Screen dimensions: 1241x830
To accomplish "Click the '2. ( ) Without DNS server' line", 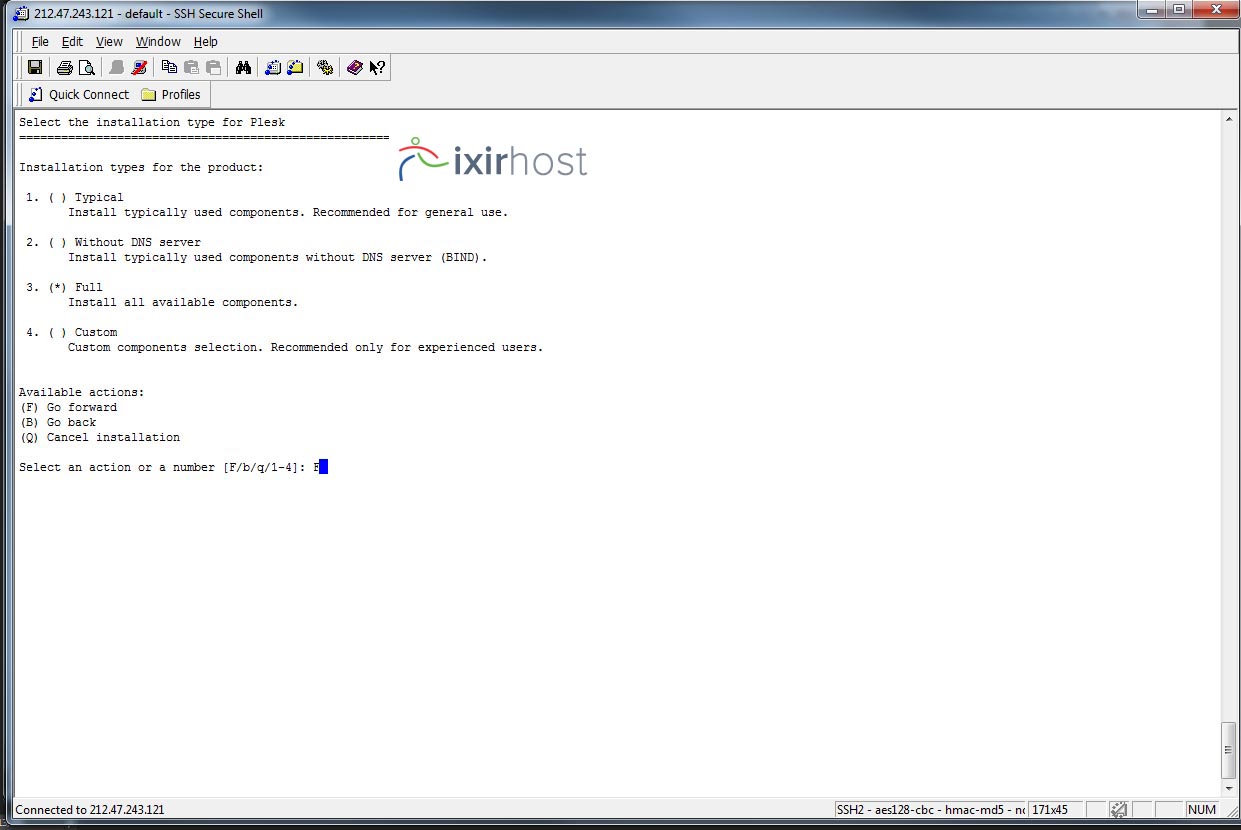I will tap(113, 242).
